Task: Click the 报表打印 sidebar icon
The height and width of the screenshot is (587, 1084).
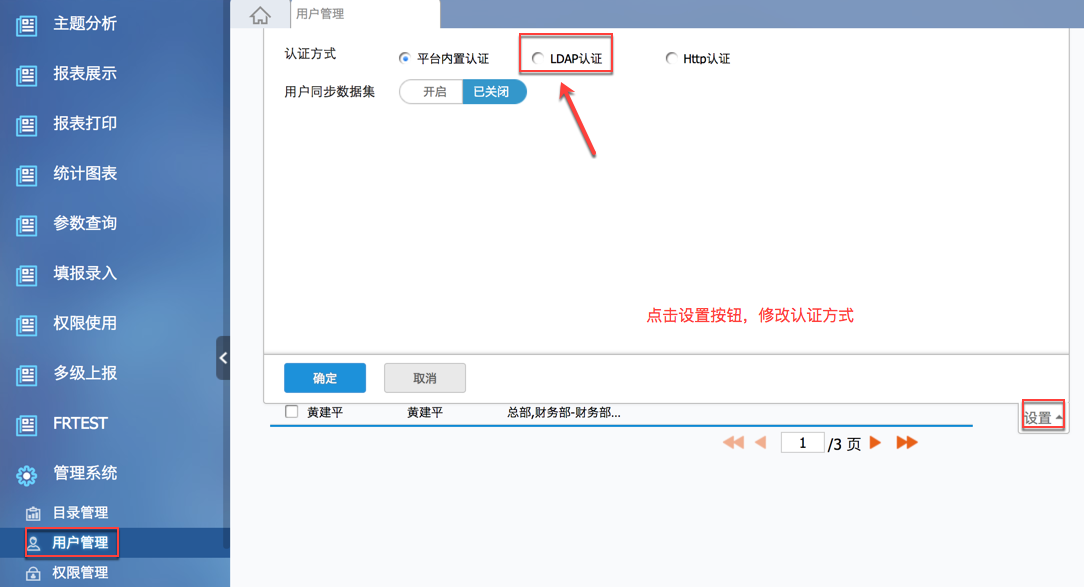Action: pyautogui.click(x=26, y=125)
